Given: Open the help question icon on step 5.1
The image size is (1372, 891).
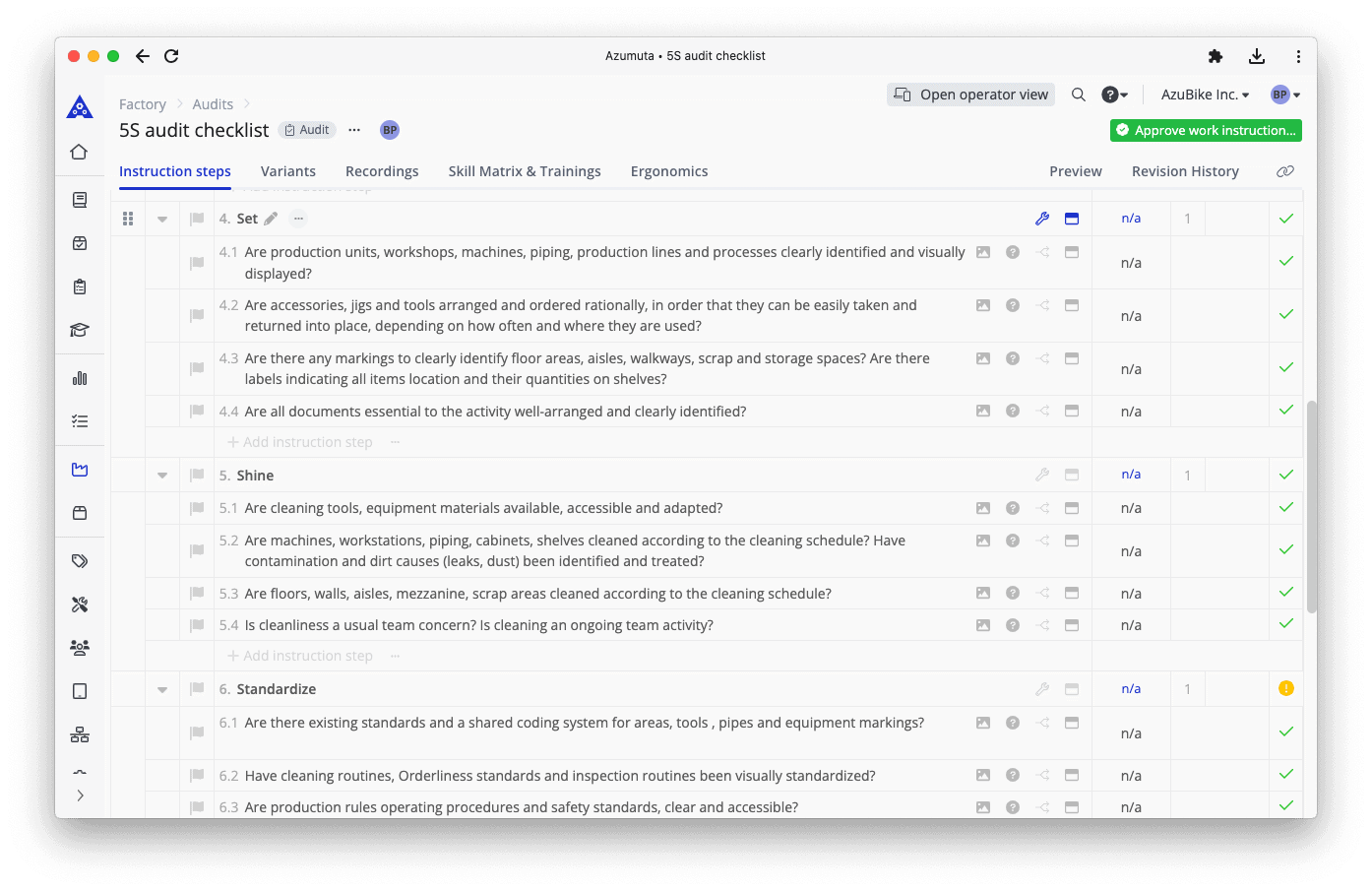Looking at the screenshot, I should 1013,507.
